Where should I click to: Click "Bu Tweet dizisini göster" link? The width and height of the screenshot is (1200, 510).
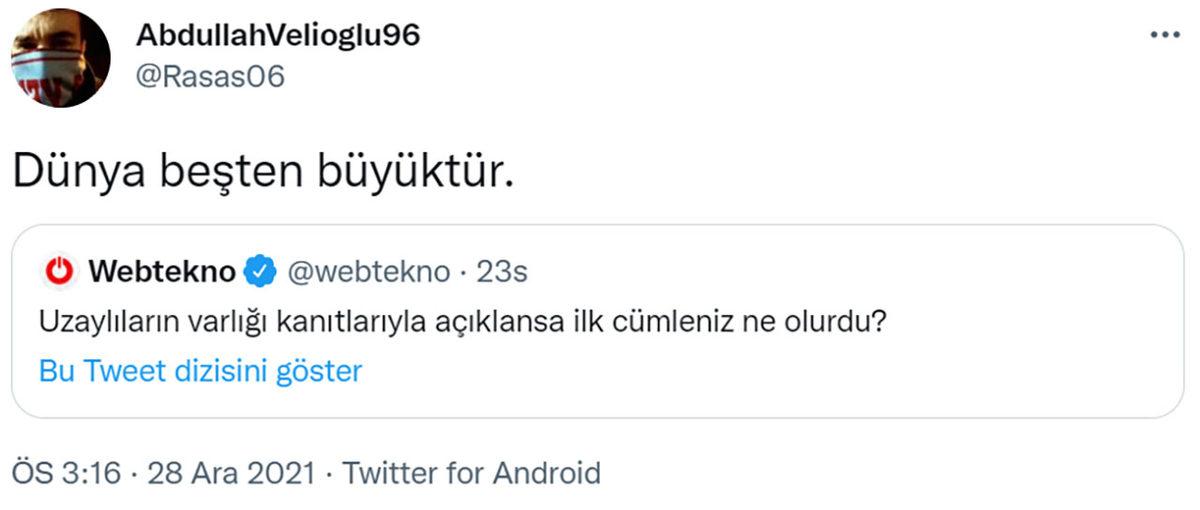coord(200,371)
